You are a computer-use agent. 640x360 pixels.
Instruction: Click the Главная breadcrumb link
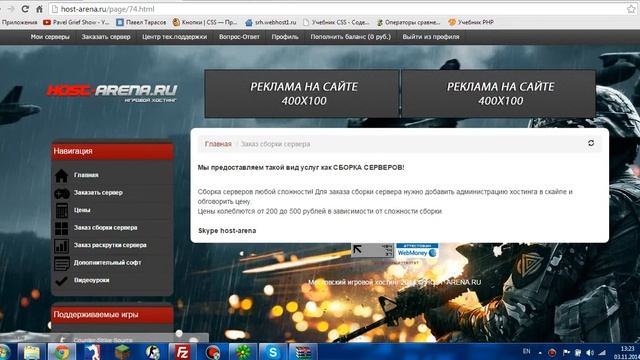point(218,144)
